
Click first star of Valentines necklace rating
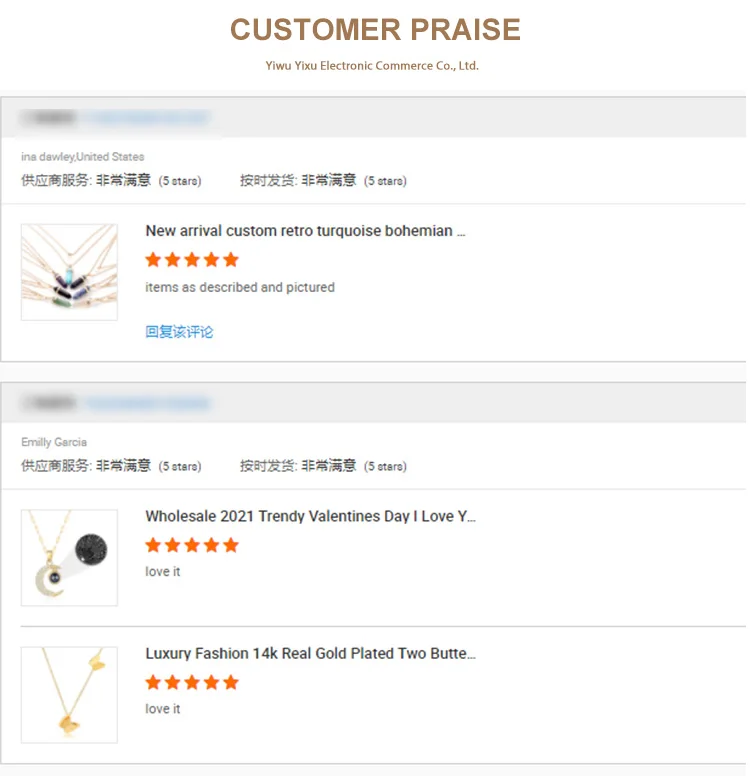153,545
